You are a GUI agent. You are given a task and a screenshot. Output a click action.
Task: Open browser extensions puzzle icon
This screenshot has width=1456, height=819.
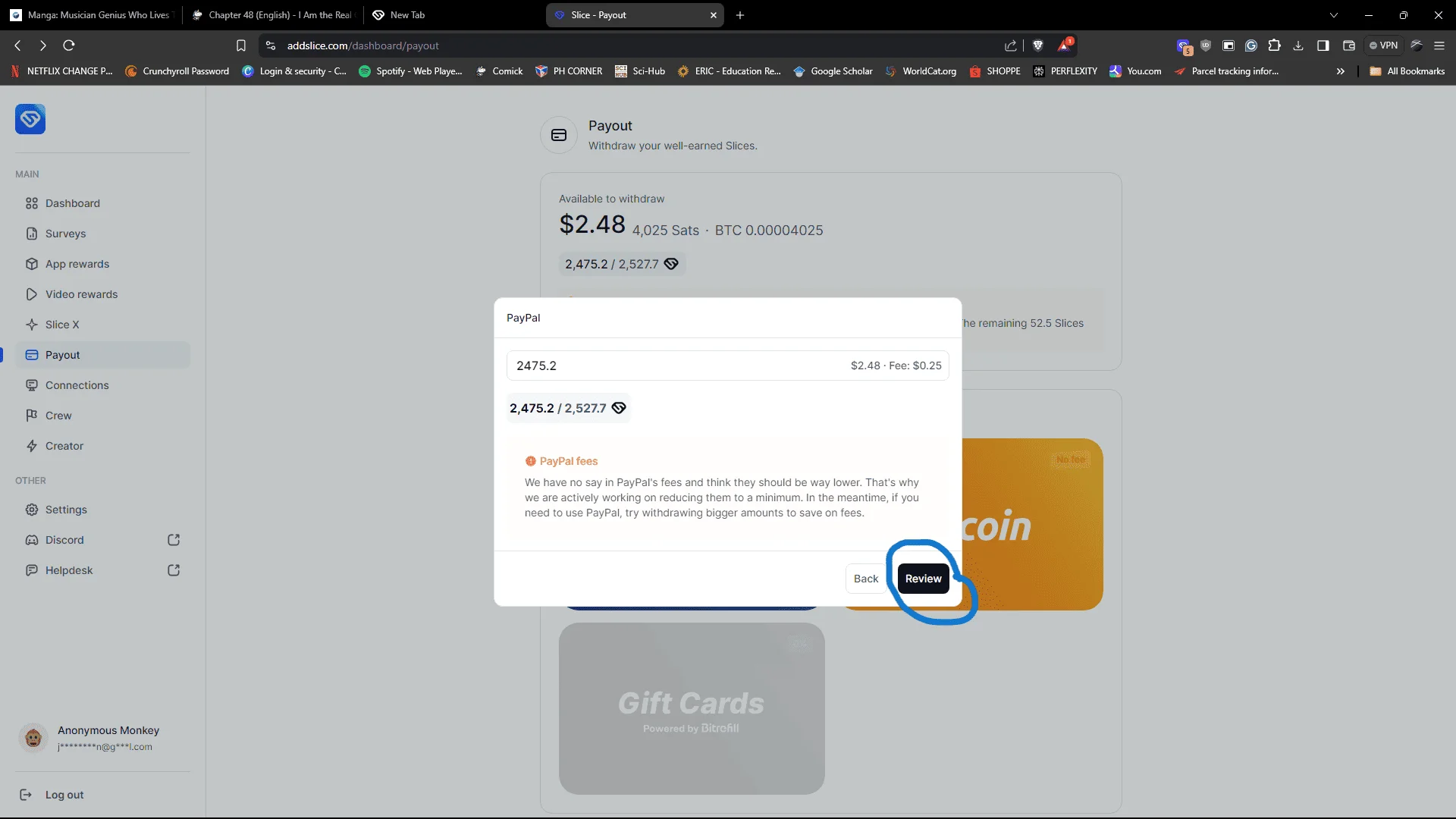click(1275, 45)
